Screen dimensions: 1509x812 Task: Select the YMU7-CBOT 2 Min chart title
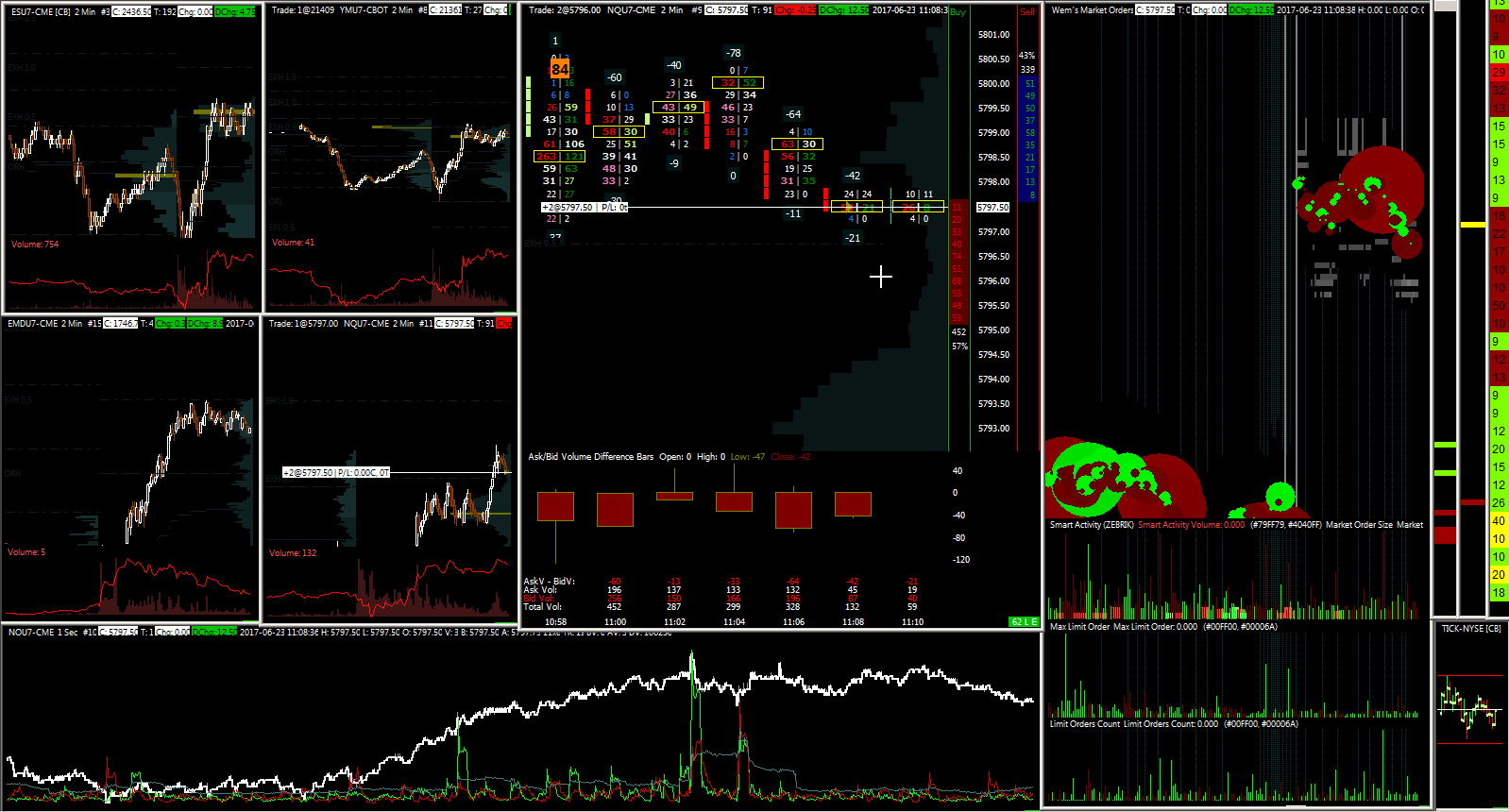click(376, 10)
